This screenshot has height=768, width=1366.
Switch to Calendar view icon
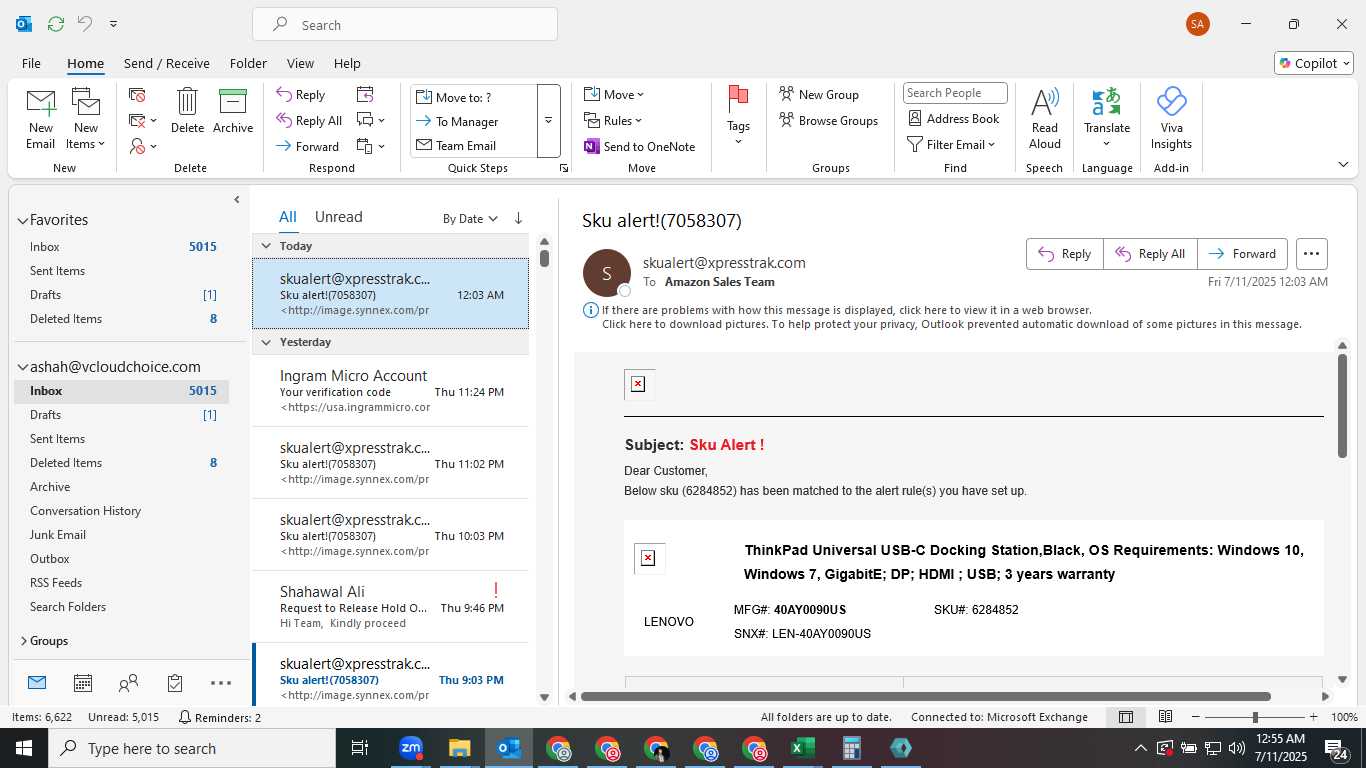coord(83,683)
